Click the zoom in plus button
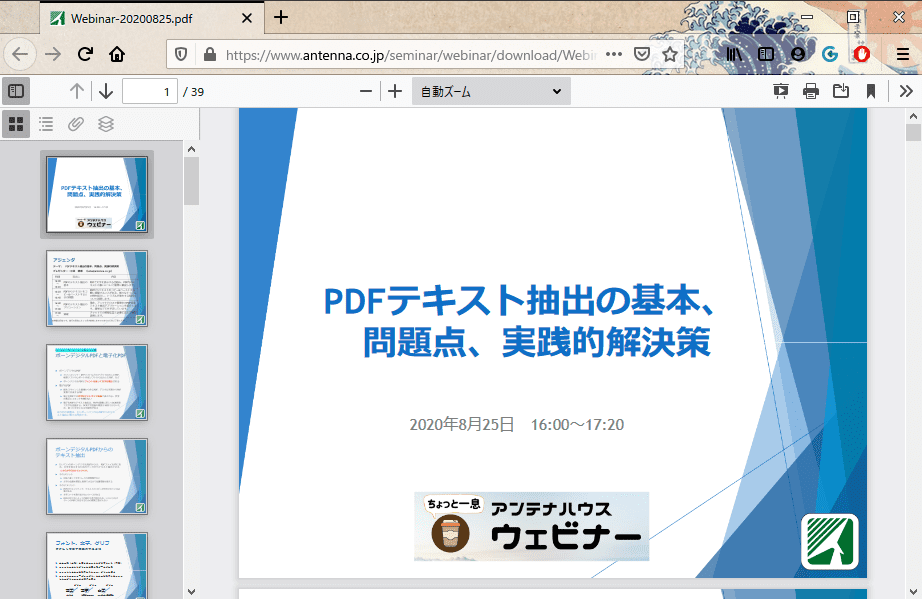 [395, 91]
